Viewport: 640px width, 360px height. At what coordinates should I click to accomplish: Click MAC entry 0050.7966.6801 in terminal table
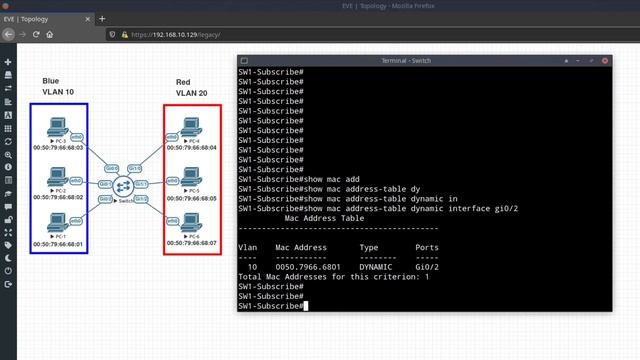[x=308, y=267]
